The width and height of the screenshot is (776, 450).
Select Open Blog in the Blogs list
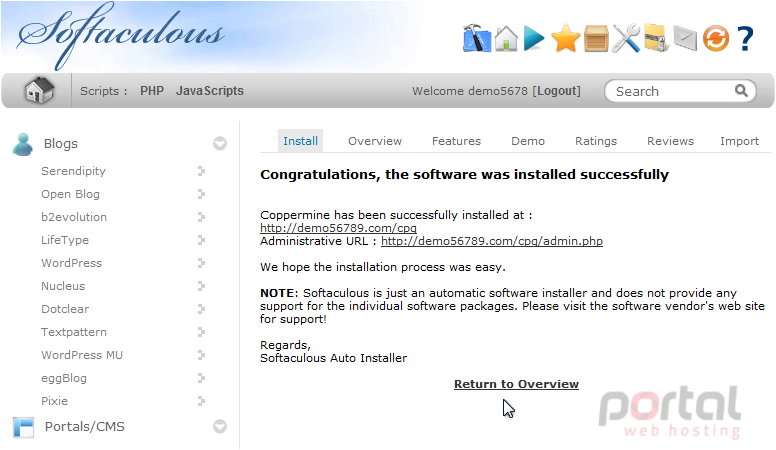pos(70,194)
